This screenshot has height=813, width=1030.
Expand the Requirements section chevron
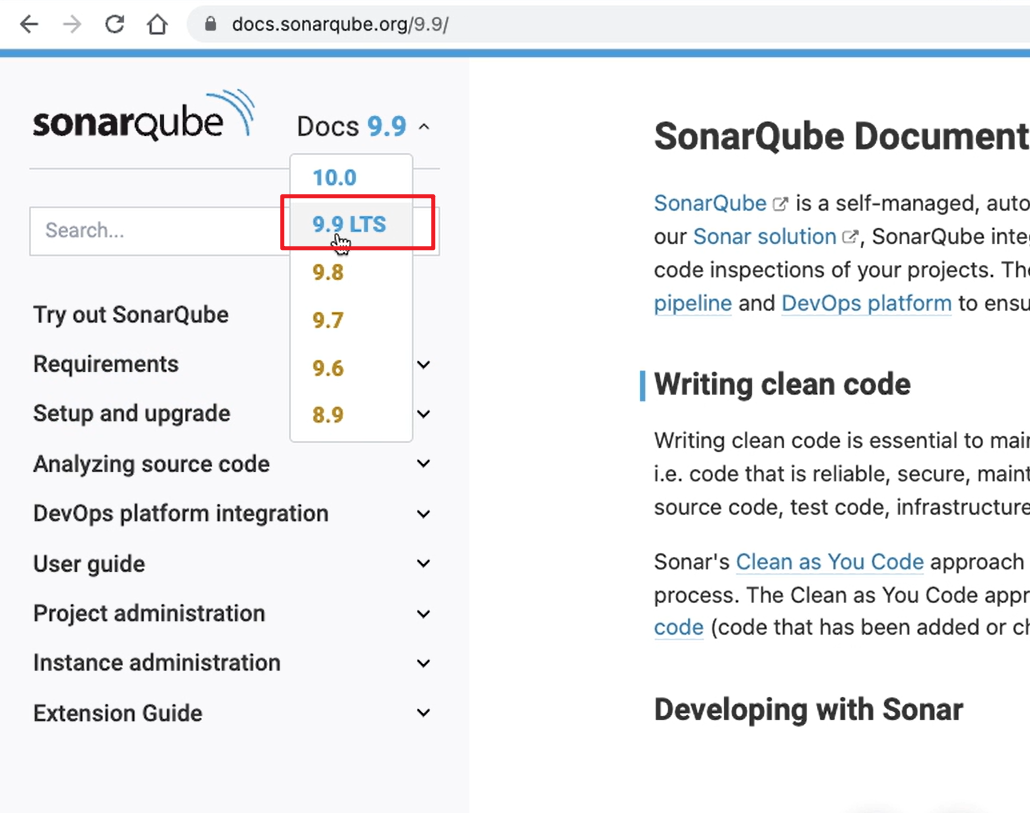click(x=424, y=364)
